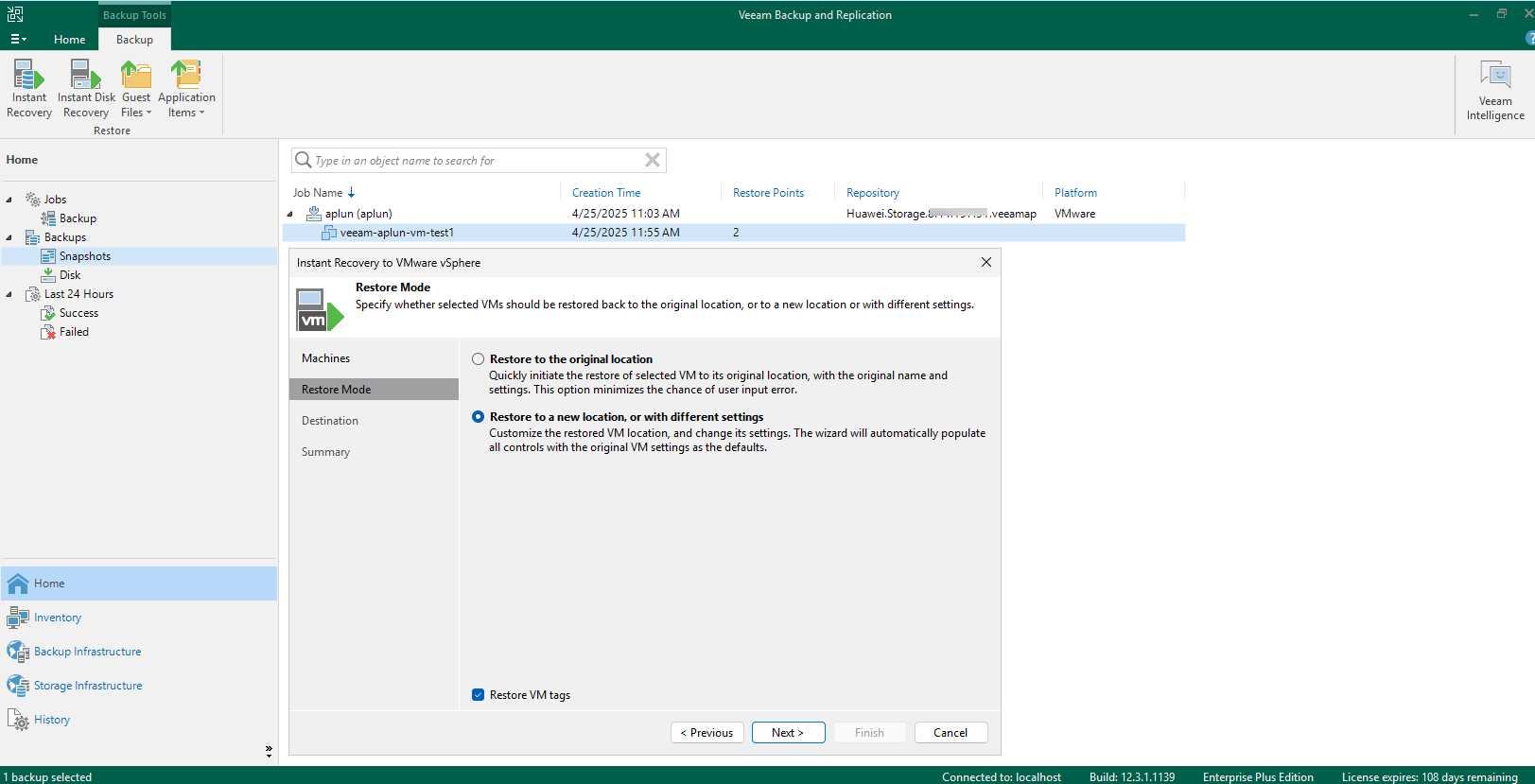Screen dimensions: 1535x784
Task: Focus the object name search field
Action: click(x=478, y=161)
